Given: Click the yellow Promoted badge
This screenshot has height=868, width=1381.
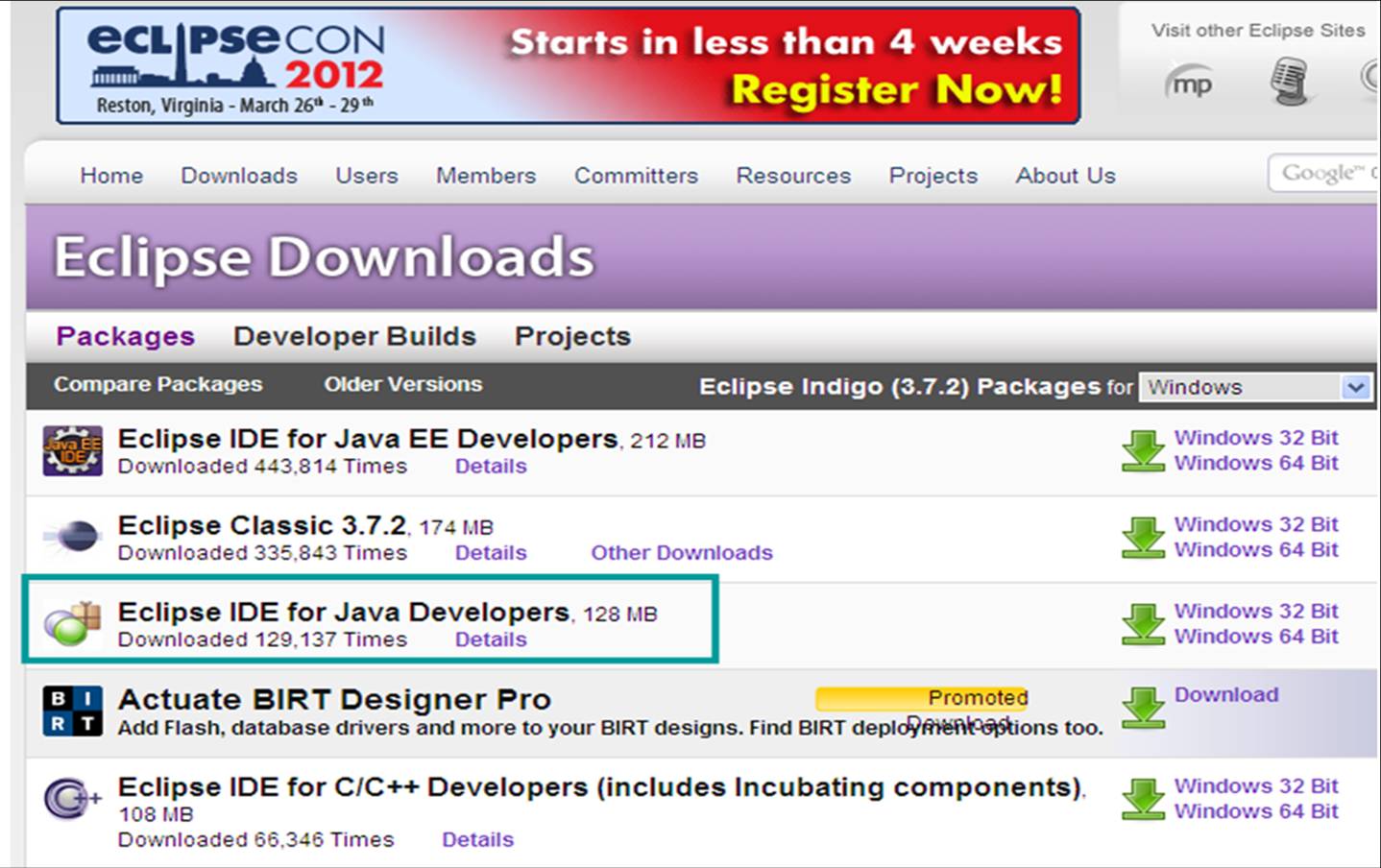Looking at the screenshot, I should 922,697.
